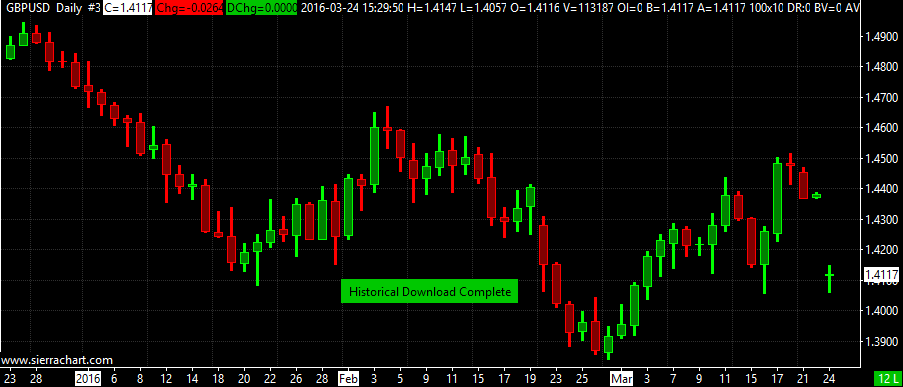This screenshot has height=387, width=903.
Task: Click the green DChg=0.0000 indicator
Action: pyautogui.click(x=261, y=8)
